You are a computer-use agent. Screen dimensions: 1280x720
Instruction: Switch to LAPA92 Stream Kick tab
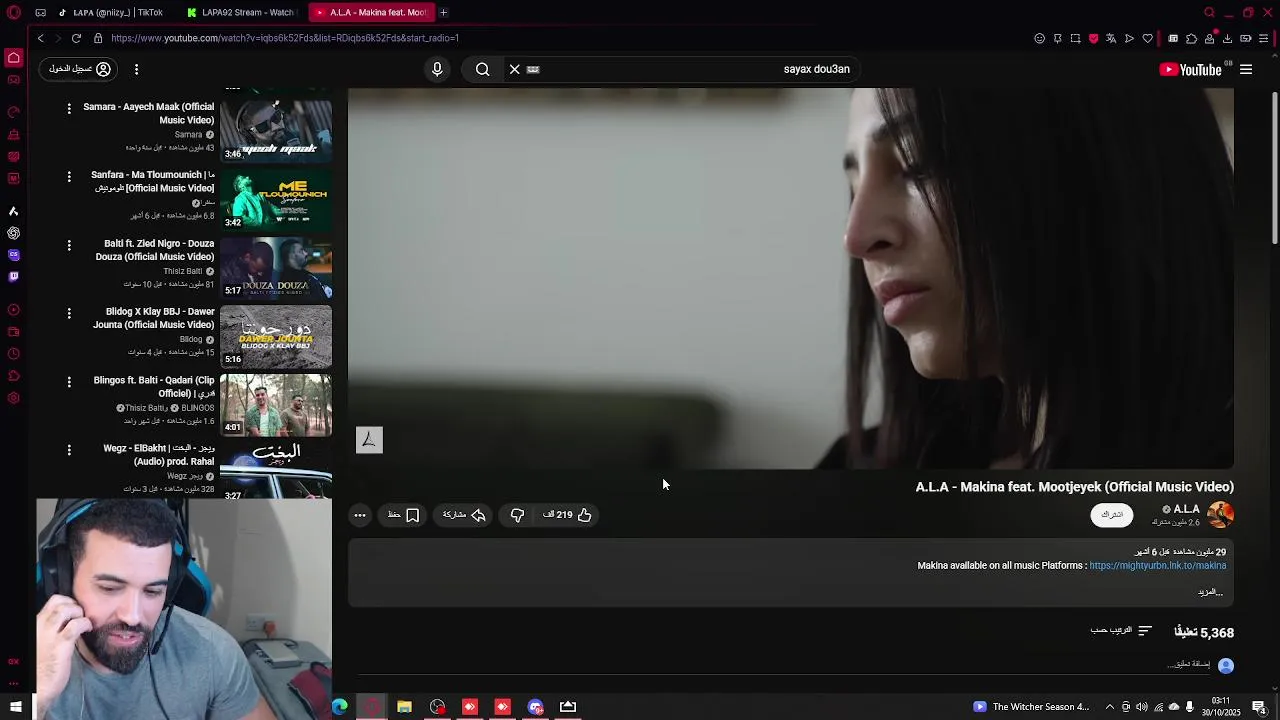point(240,12)
